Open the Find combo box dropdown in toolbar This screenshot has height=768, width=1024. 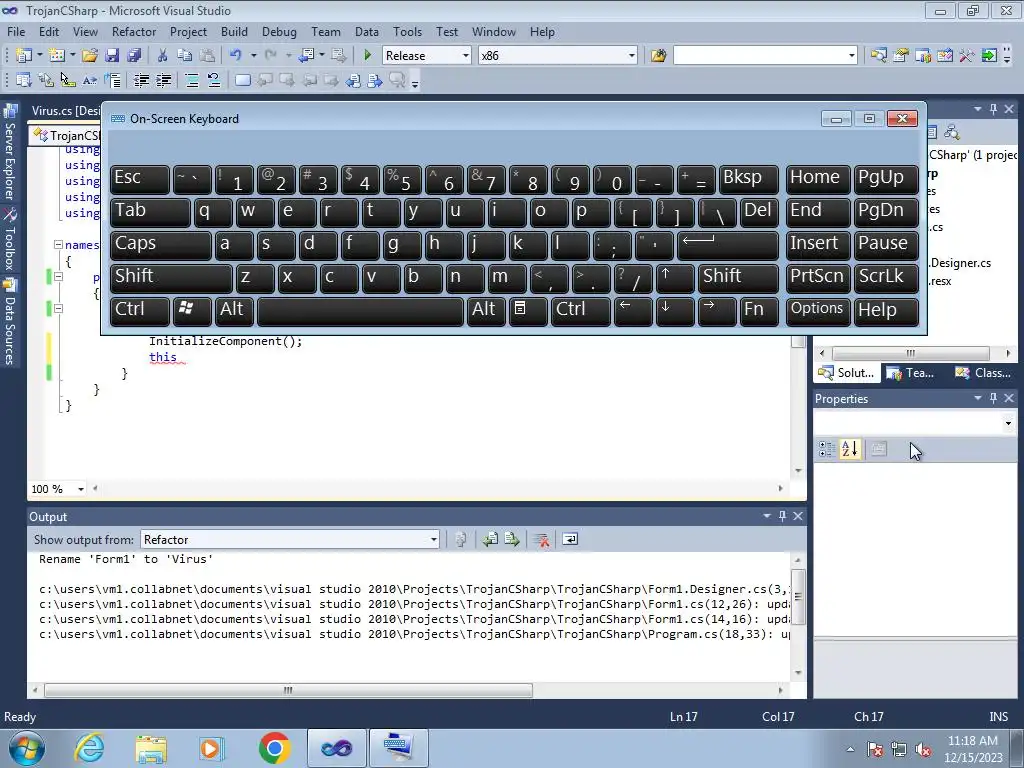point(852,56)
